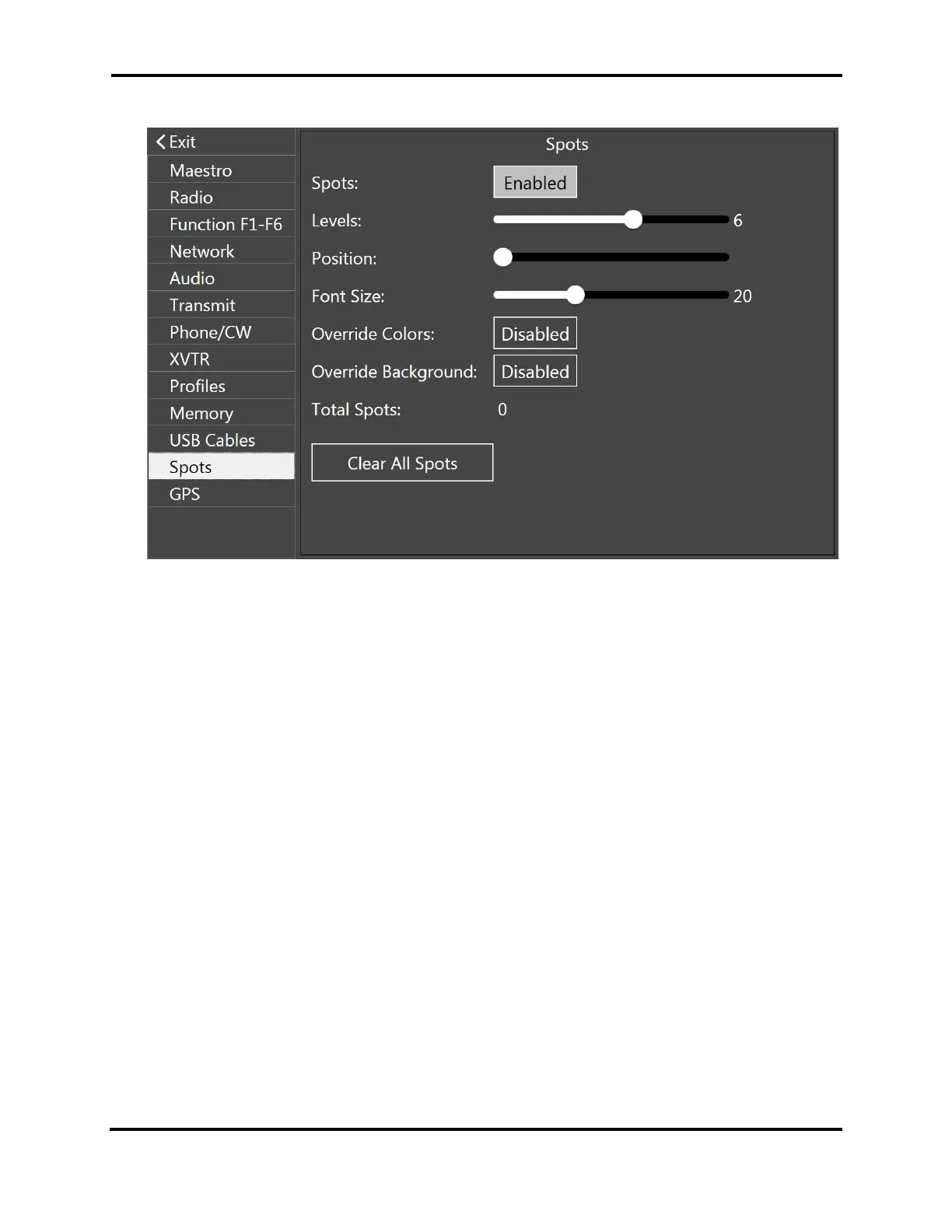This screenshot has width=952, height=1232.
Task: Open the Radio settings menu
Action: click(x=222, y=197)
